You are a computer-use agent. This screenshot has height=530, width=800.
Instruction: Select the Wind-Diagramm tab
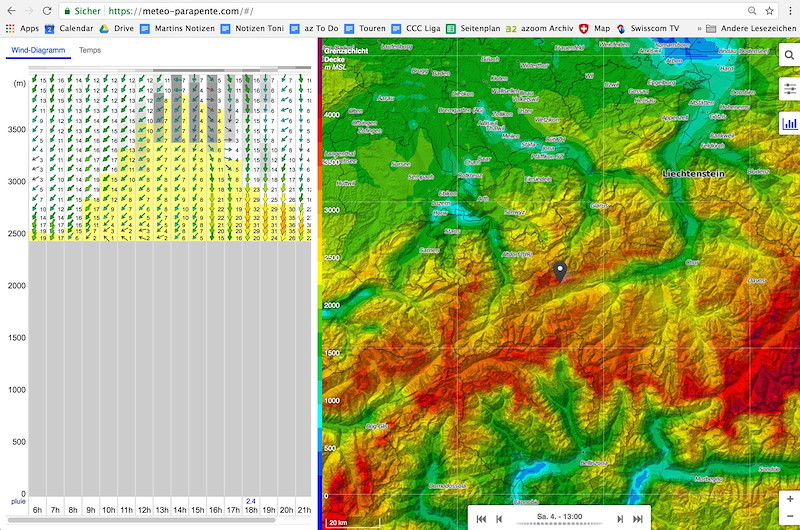click(38, 50)
